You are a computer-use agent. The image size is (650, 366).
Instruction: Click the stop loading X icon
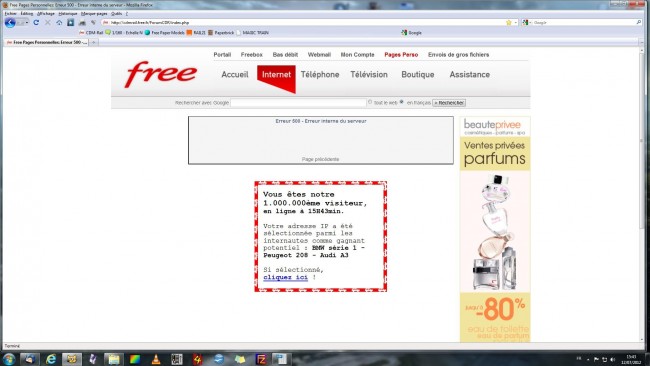click(x=48, y=23)
